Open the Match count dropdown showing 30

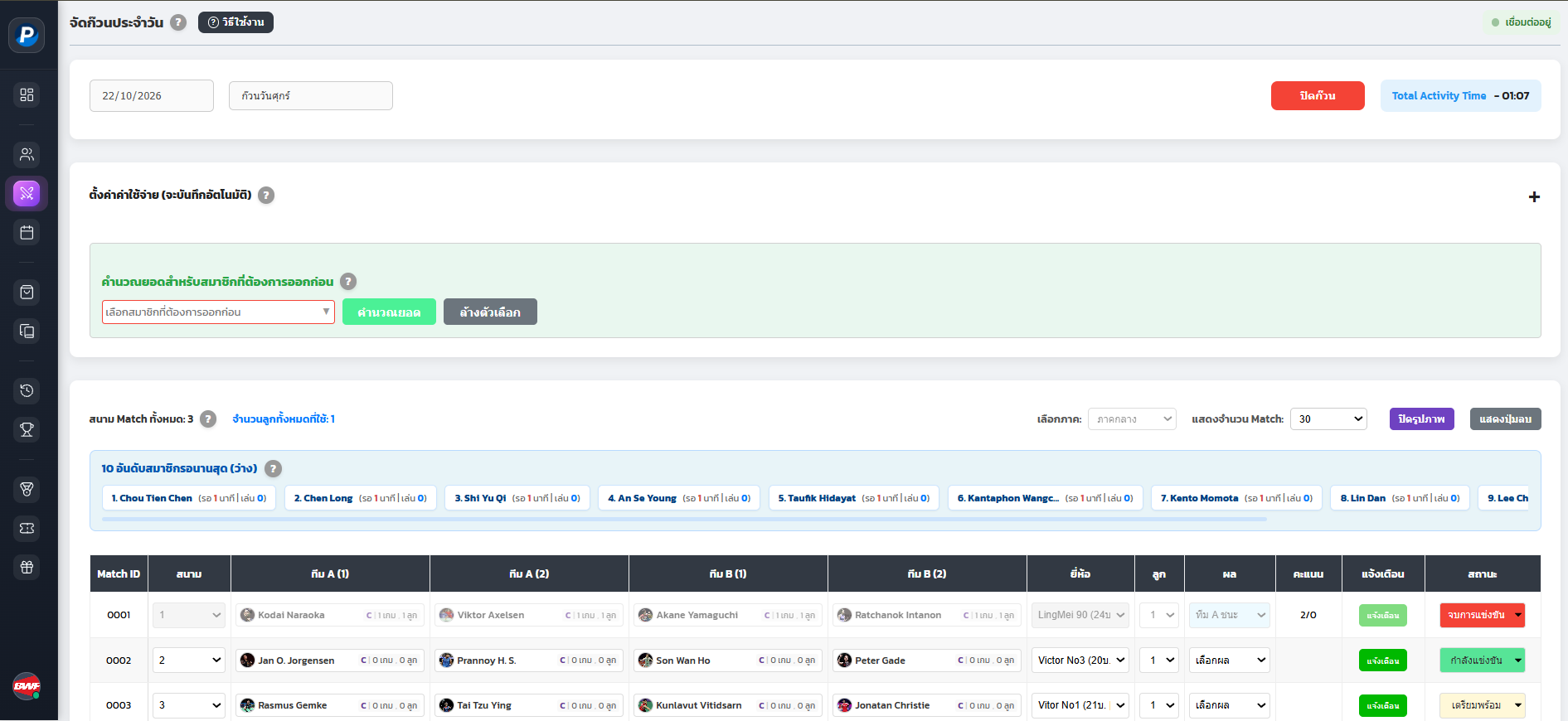1328,419
